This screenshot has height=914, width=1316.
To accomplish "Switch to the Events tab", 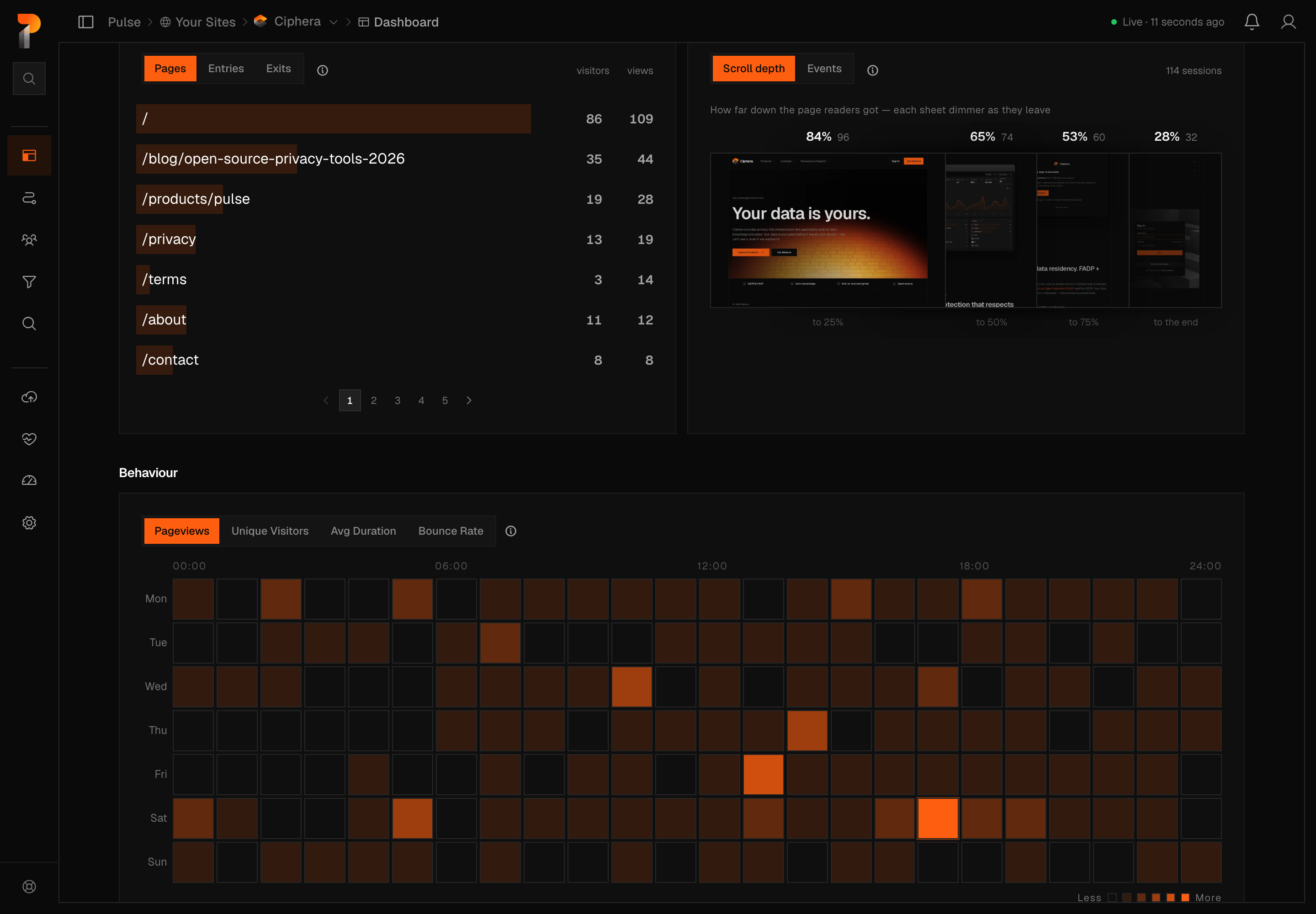I will point(824,69).
